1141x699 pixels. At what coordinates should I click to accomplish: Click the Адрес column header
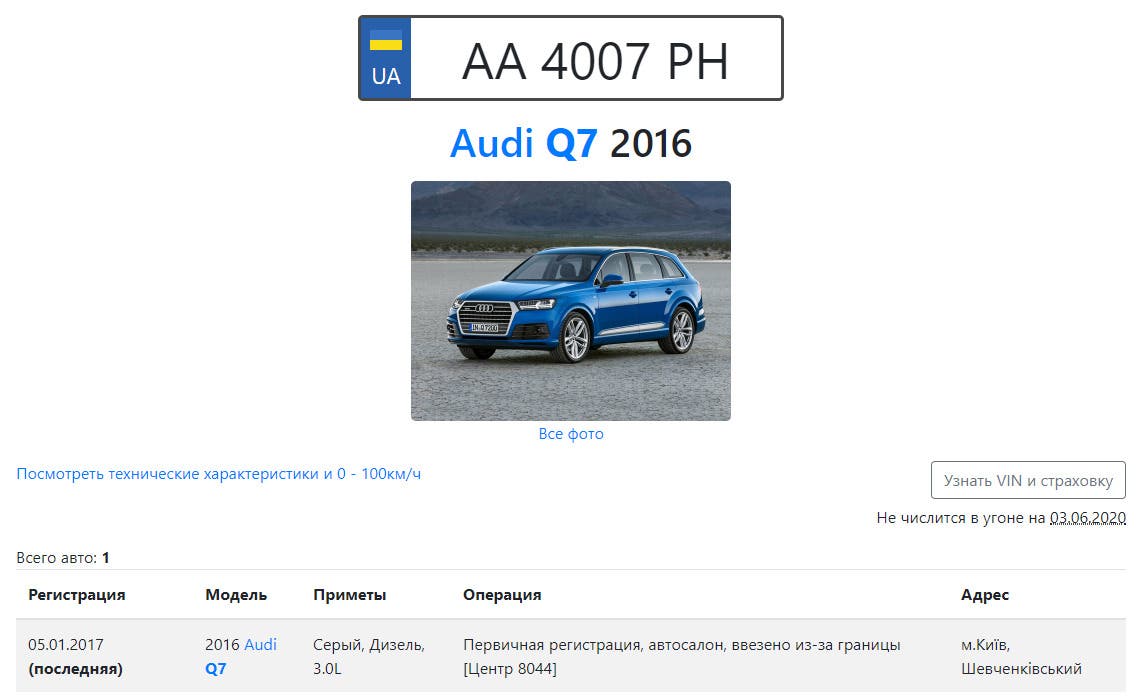click(985, 594)
